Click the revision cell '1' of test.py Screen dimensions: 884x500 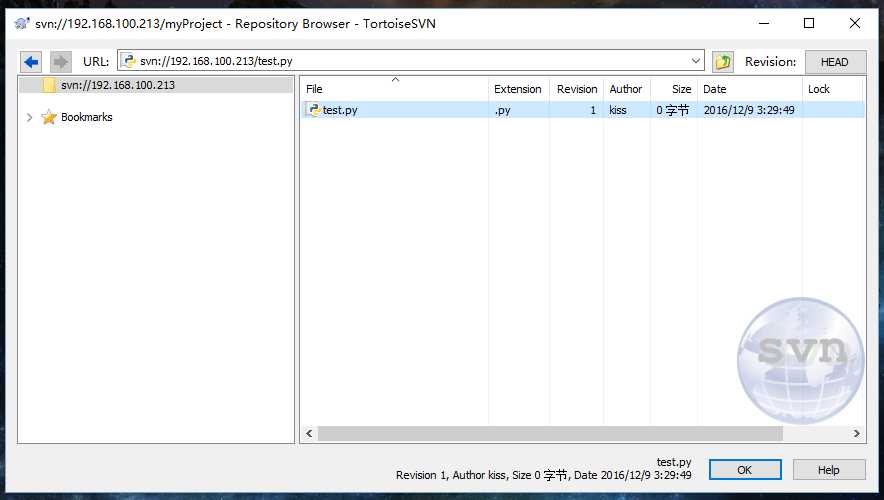(x=593, y=110)
